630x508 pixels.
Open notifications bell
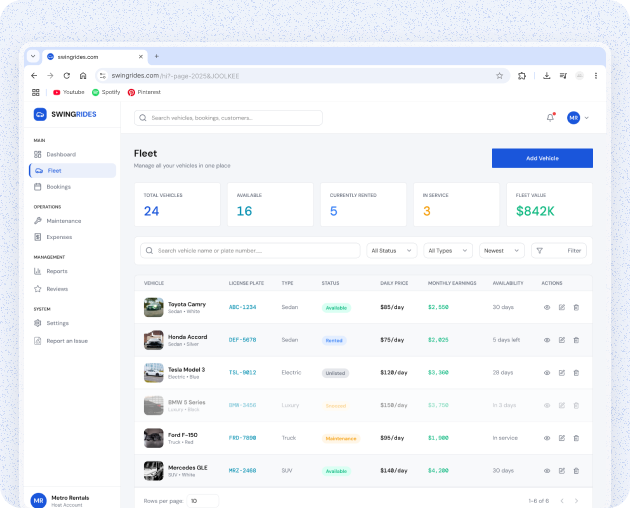coord(550,117)
